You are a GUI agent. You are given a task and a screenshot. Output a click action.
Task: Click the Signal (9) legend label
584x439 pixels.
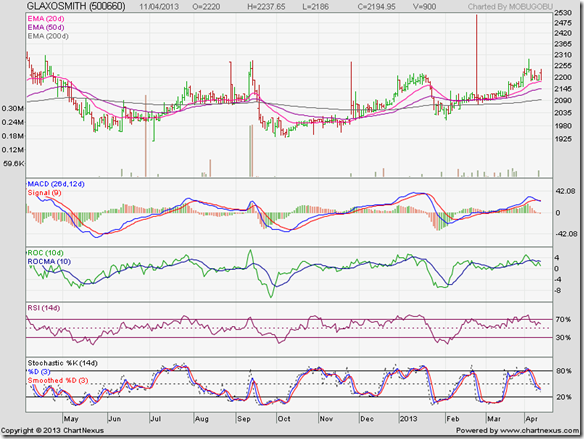tap(44, 193)
